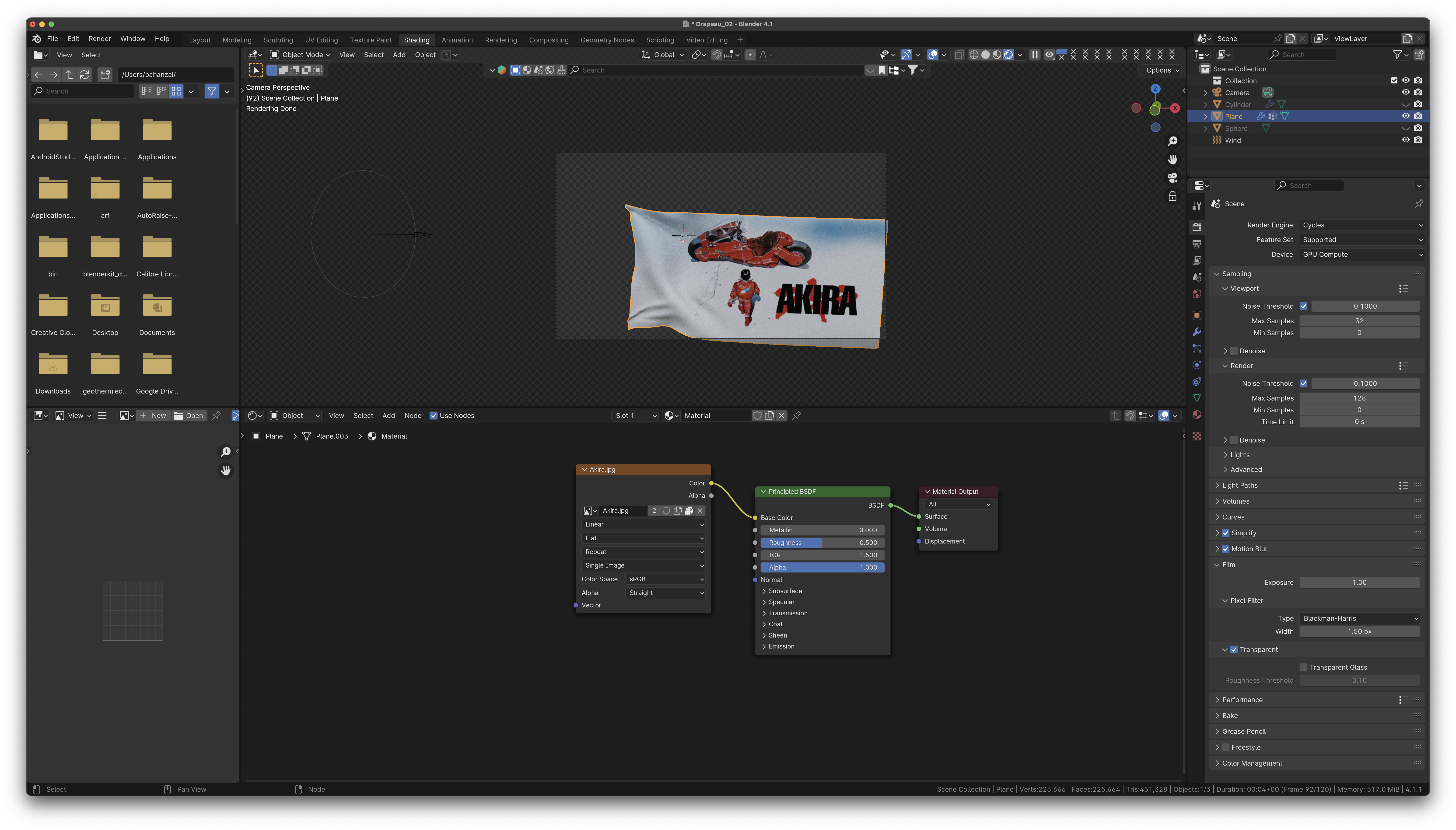Open the Output properties tab

tap(1197, 244)
